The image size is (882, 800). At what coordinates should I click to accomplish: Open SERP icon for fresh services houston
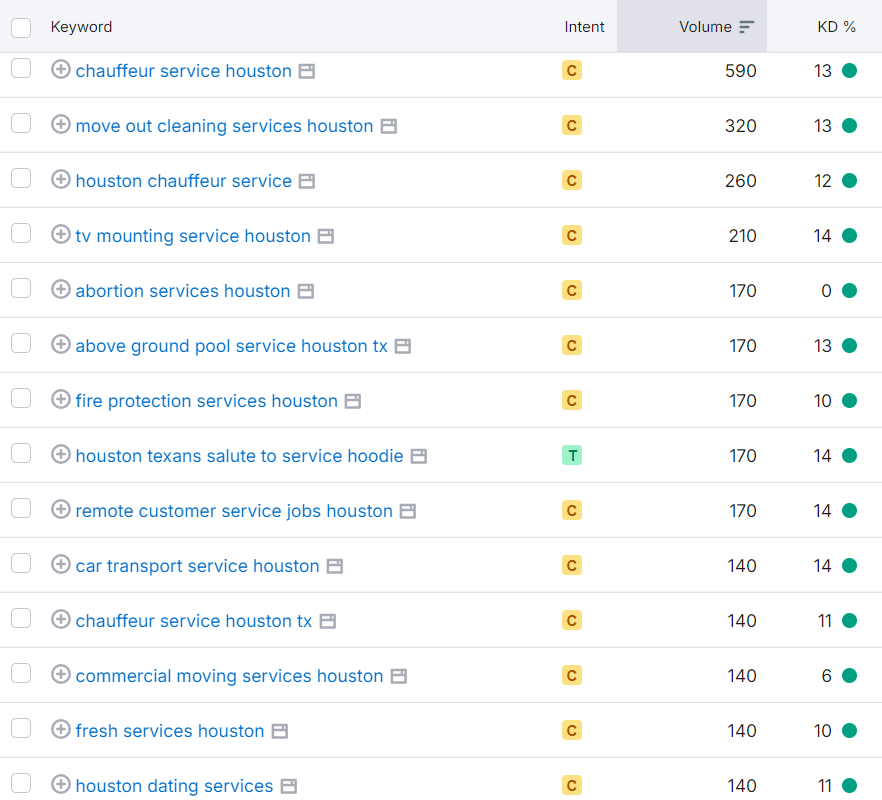coord(280,731)
